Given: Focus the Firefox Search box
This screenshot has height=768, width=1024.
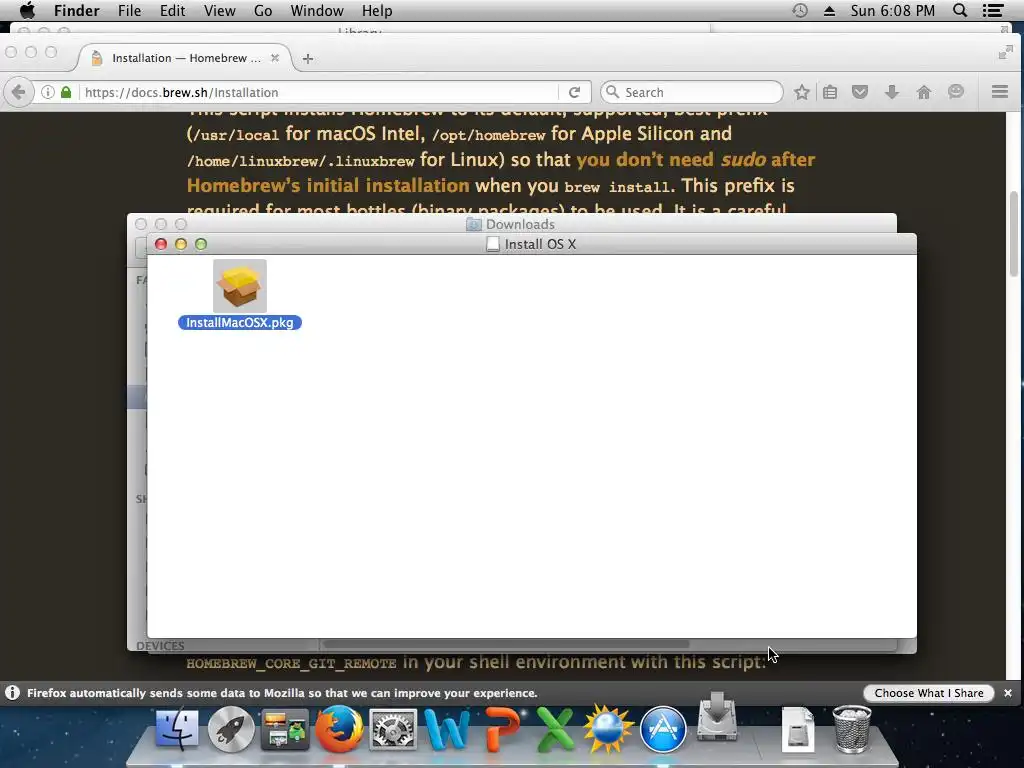Looking at the screenshot, I should [692, 92].
